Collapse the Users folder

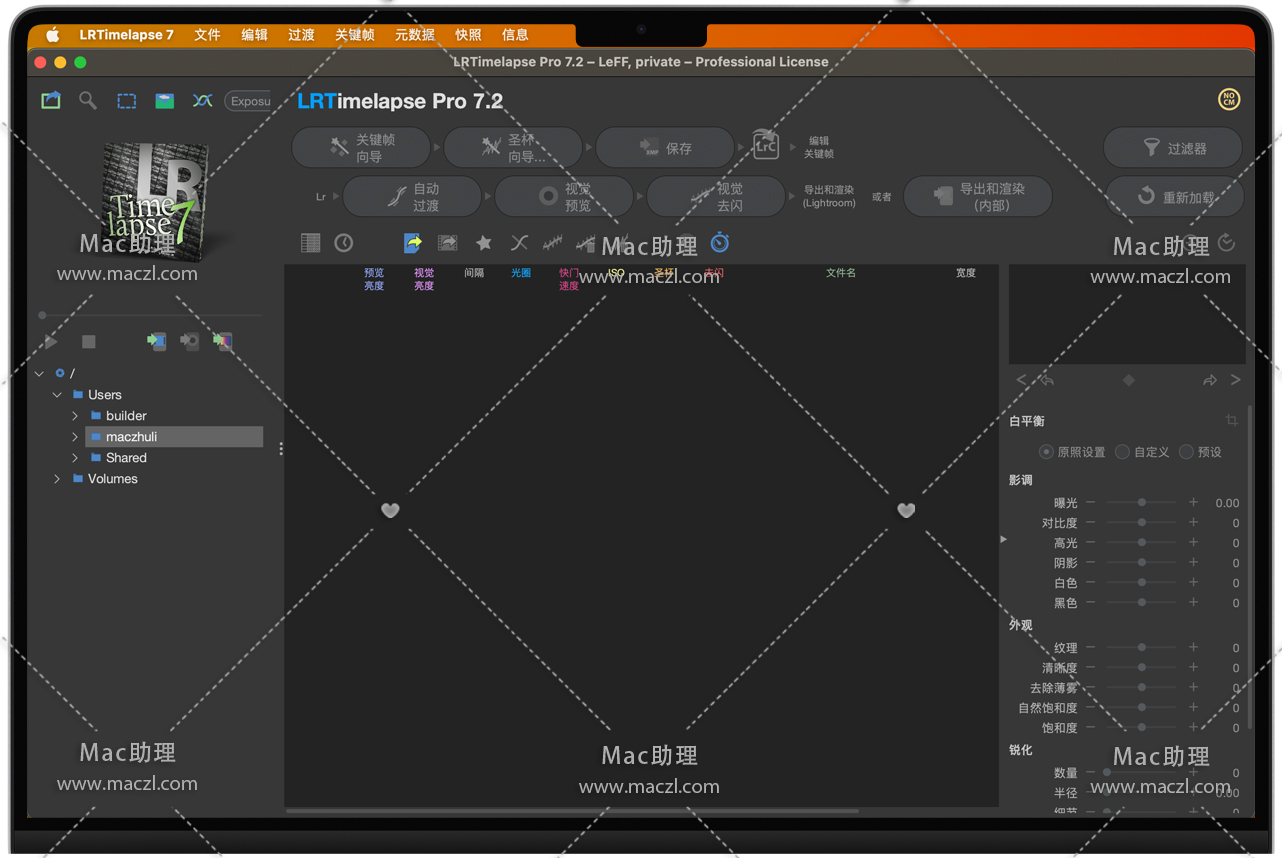pos(57,395)
